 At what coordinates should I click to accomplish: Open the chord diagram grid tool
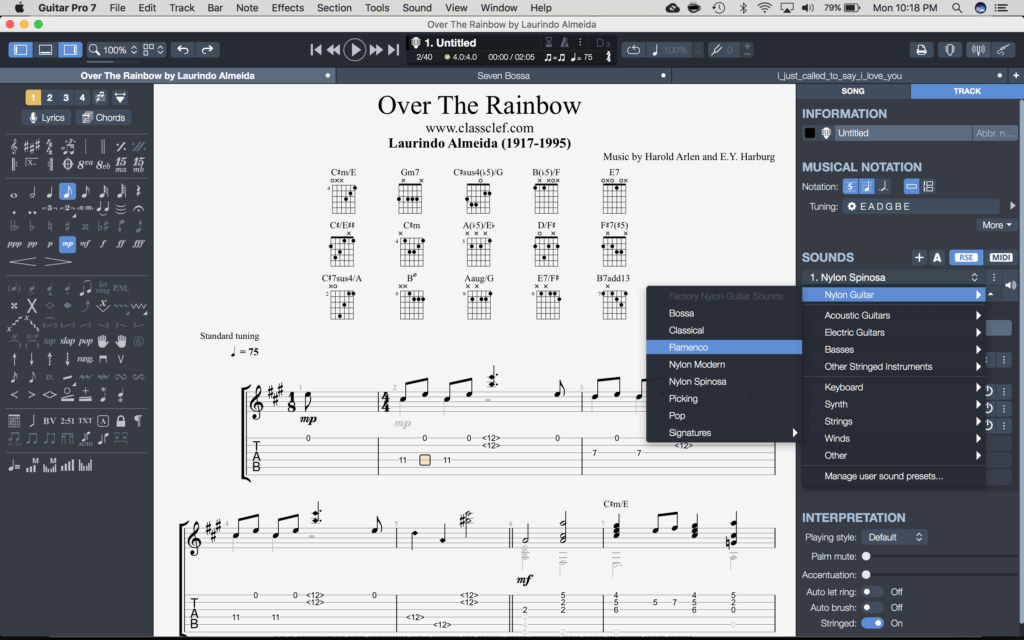(14, 421)
